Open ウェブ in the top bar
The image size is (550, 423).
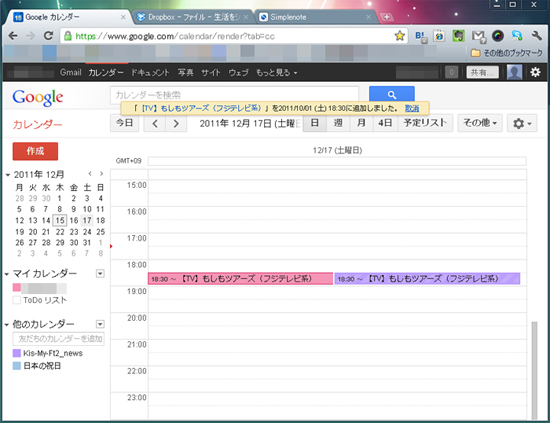click(239, 73)
